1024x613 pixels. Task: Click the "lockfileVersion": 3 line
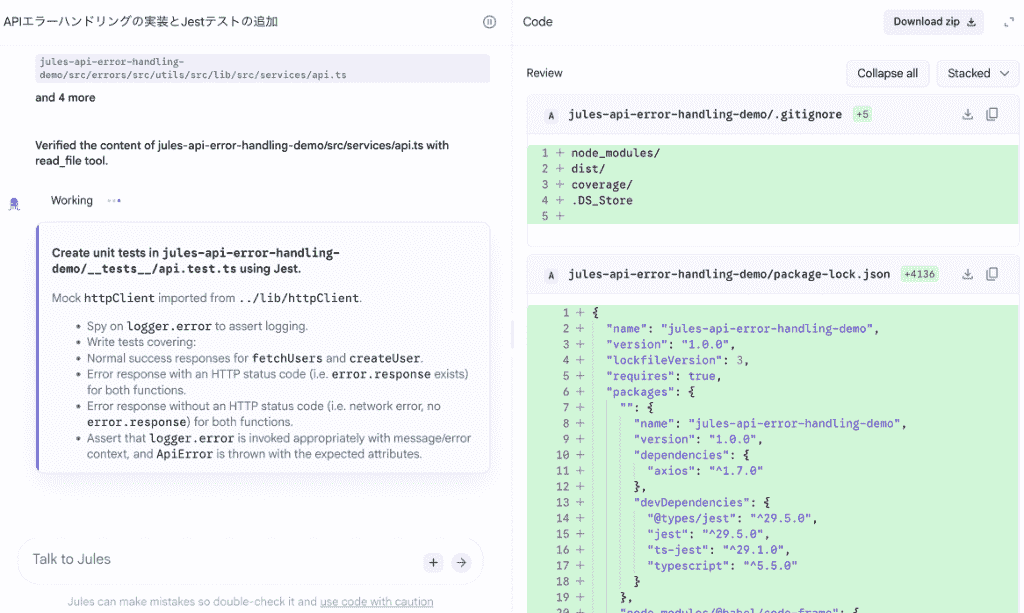click(773, 360)
